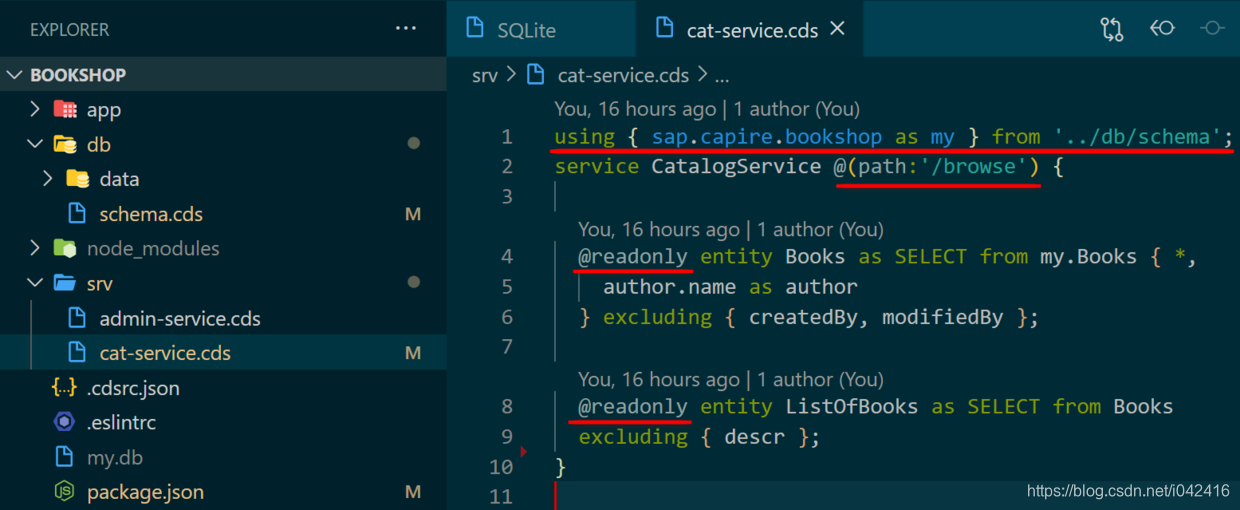Image resolution: width=1240 pixels, height=510 pixels.
Task: Open the Explorer more actions ellipsis menu
Action: coord(406,29)
